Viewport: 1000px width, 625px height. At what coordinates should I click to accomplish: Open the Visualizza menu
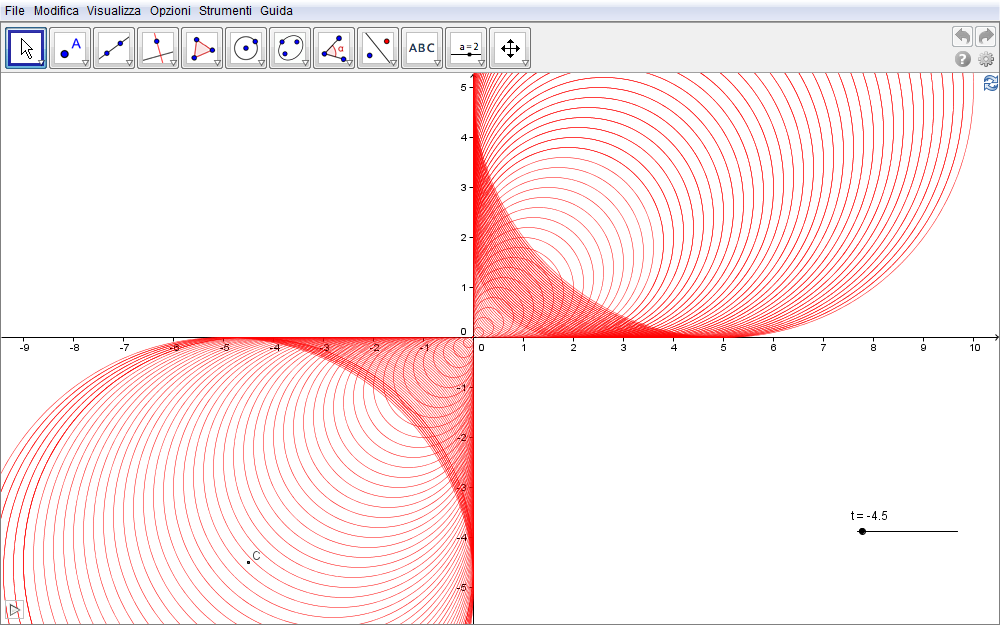[x=113, y=10]
